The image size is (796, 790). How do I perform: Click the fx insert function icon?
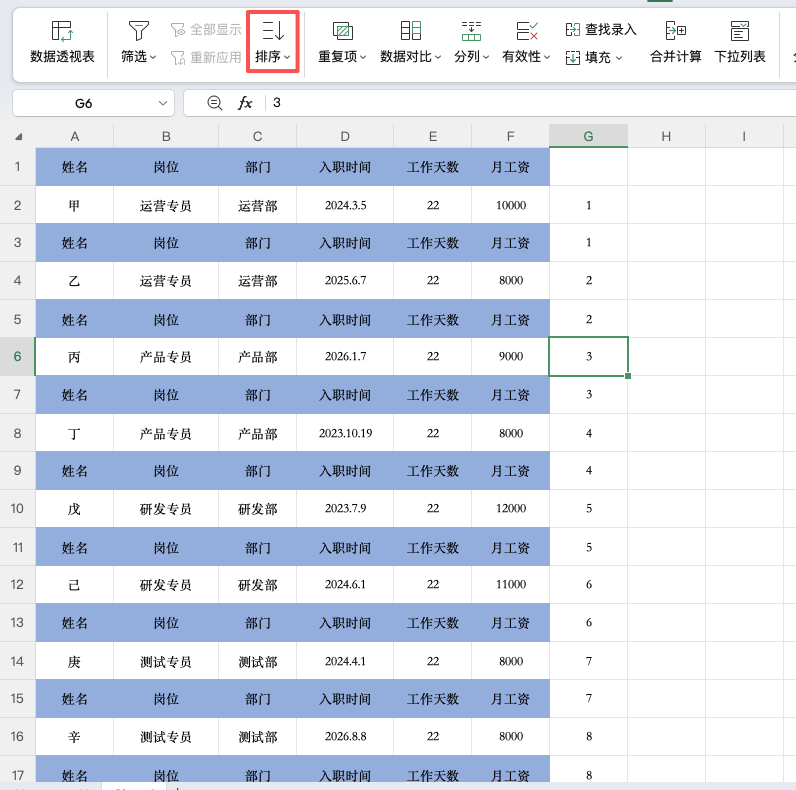[245, 103]
